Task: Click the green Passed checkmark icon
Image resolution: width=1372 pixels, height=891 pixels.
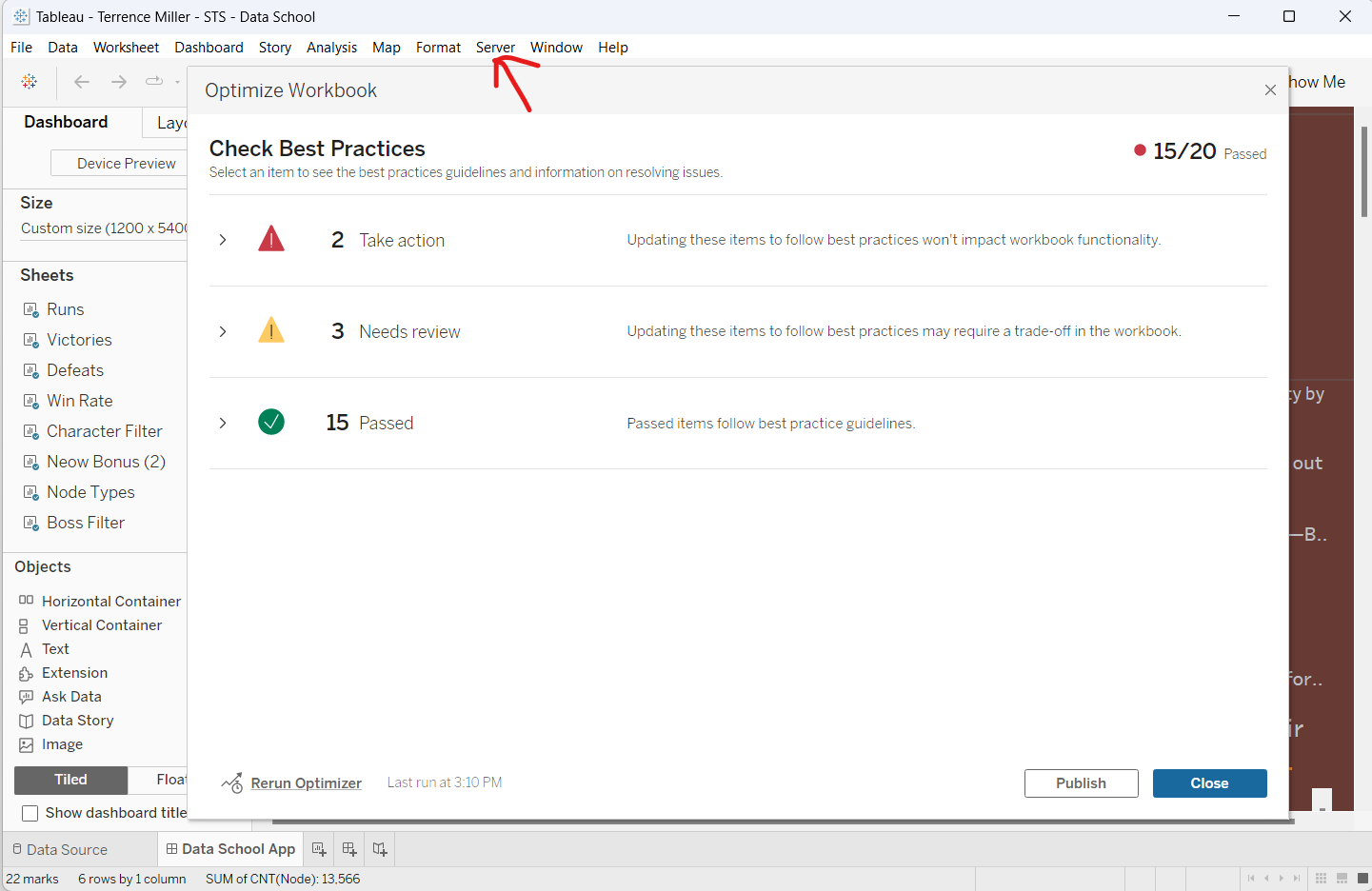Action: coord(271,422)
